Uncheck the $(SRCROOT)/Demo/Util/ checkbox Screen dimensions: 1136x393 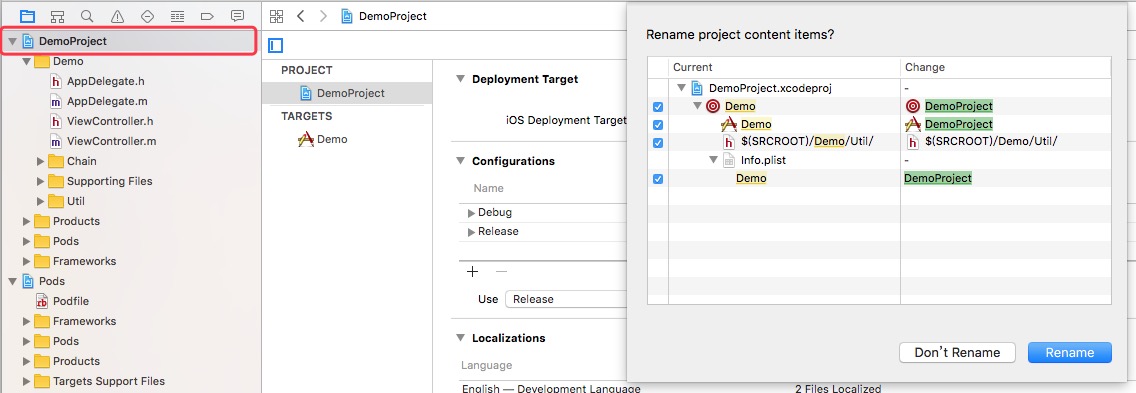pyautogui.click(x=658, y=143)
